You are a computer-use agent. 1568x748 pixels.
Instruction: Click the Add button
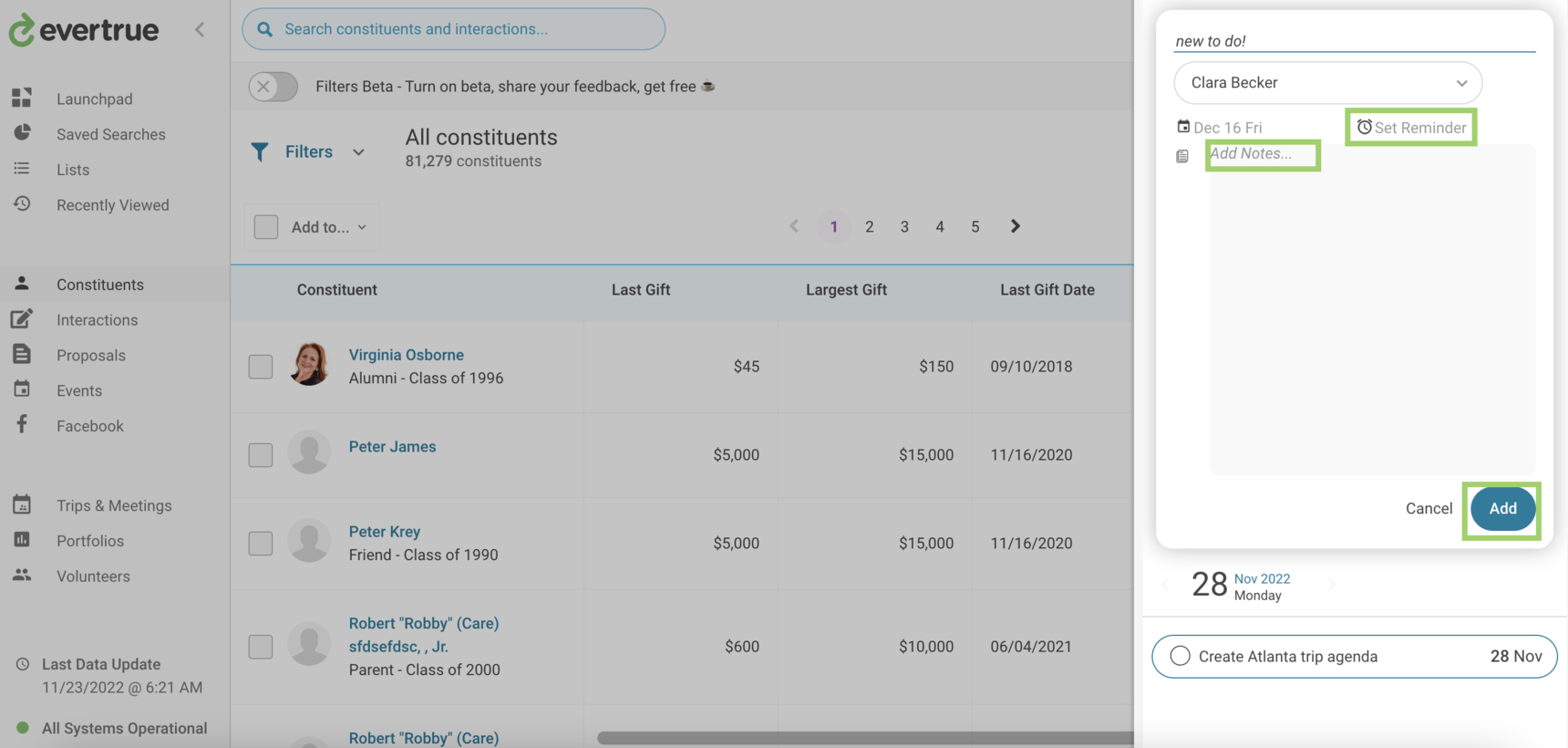point(1502,509)
